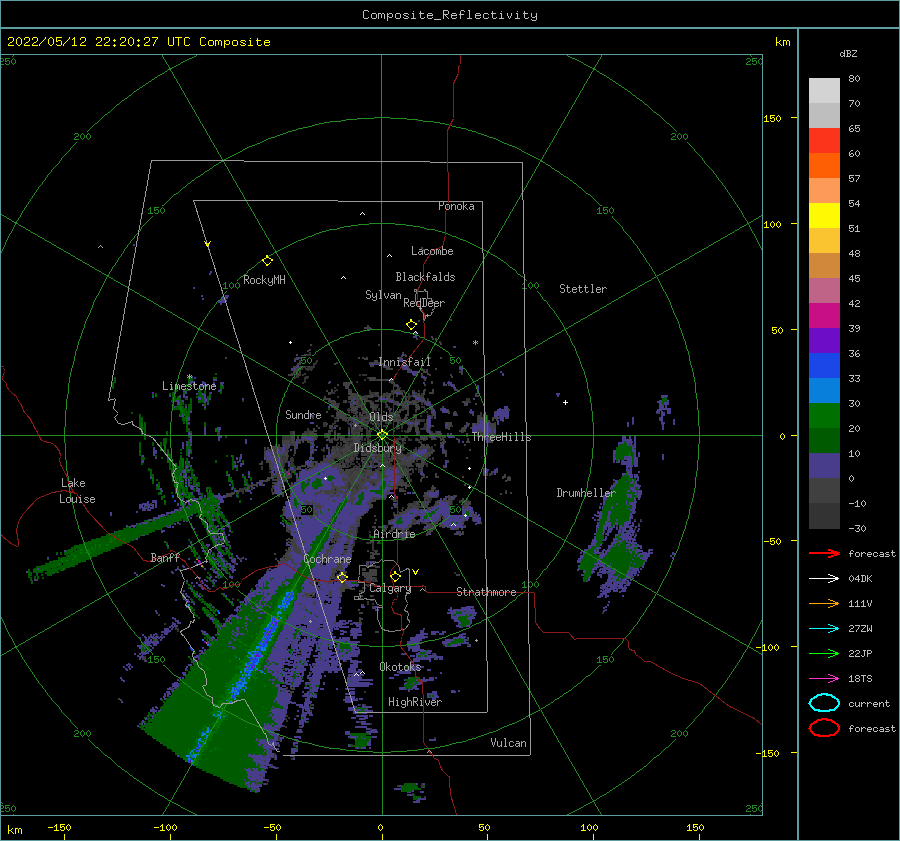Click the white 04DK arrow in legend
Image resolution: width=900 pixels, height=841 pixels.
[824, 578]
